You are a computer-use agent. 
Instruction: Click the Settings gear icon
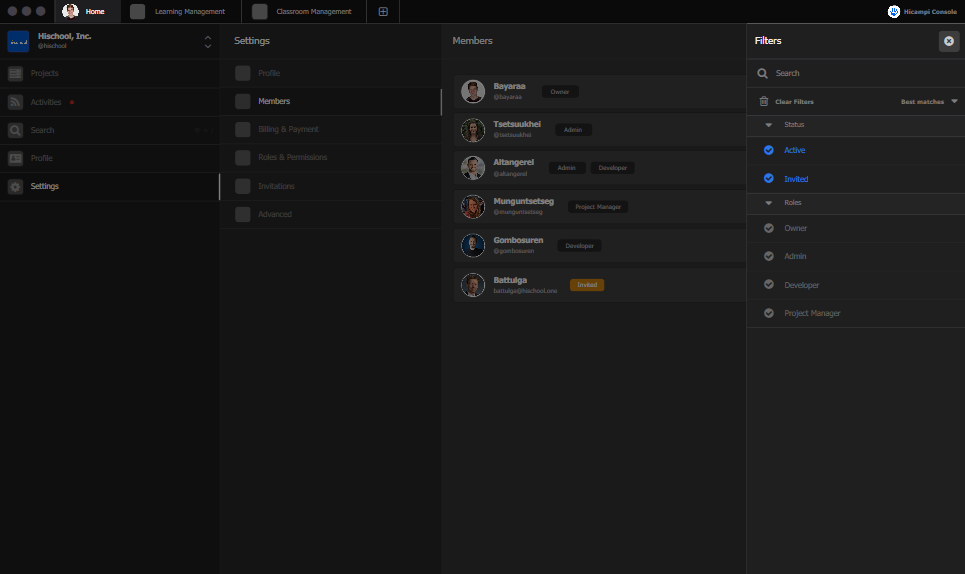pyautogui.click(x=15, y=187)
